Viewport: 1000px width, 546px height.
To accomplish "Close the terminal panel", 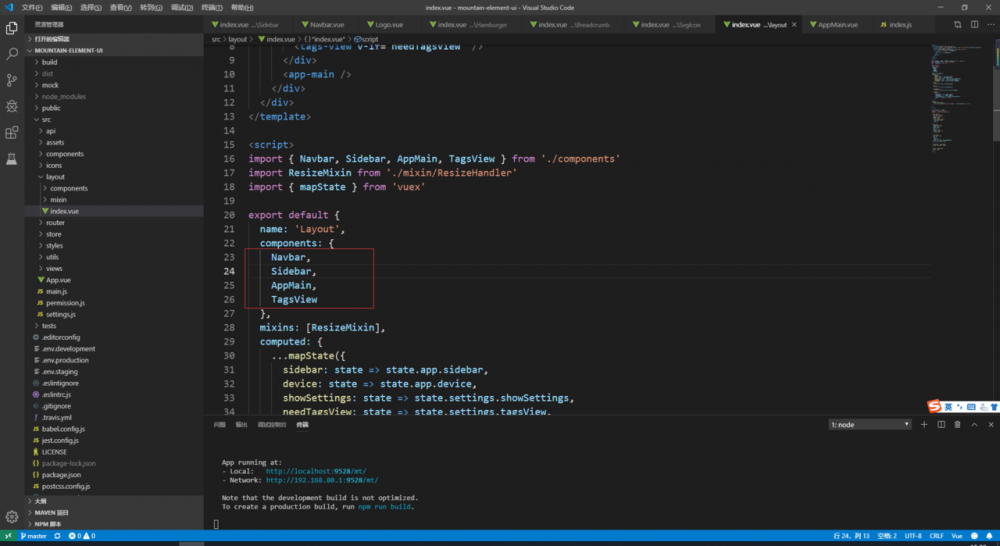I will tap(989, 424).
